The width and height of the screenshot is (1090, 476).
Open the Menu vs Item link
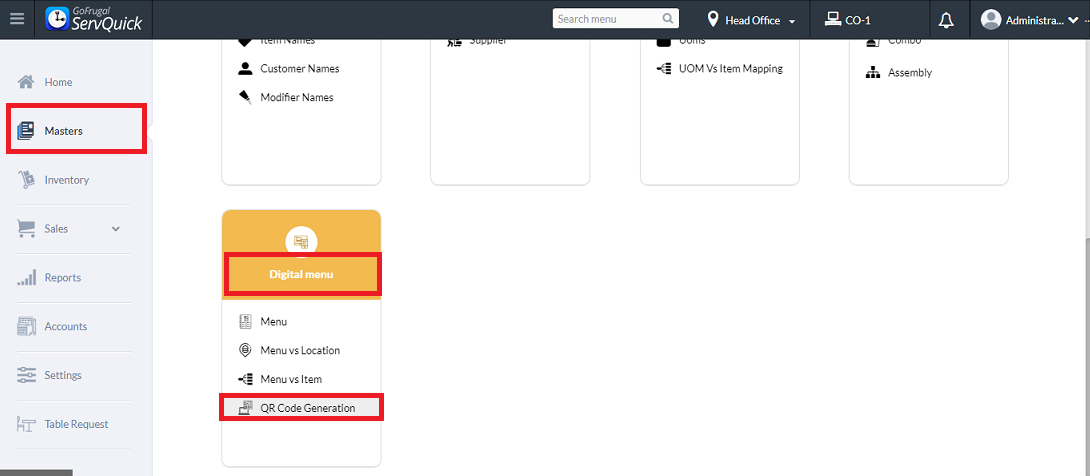[291, 379]
